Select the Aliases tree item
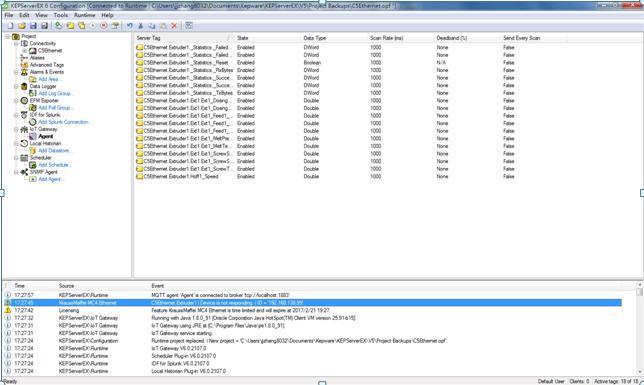This screenshot has width=644, height=385. [x=37, y=58]
